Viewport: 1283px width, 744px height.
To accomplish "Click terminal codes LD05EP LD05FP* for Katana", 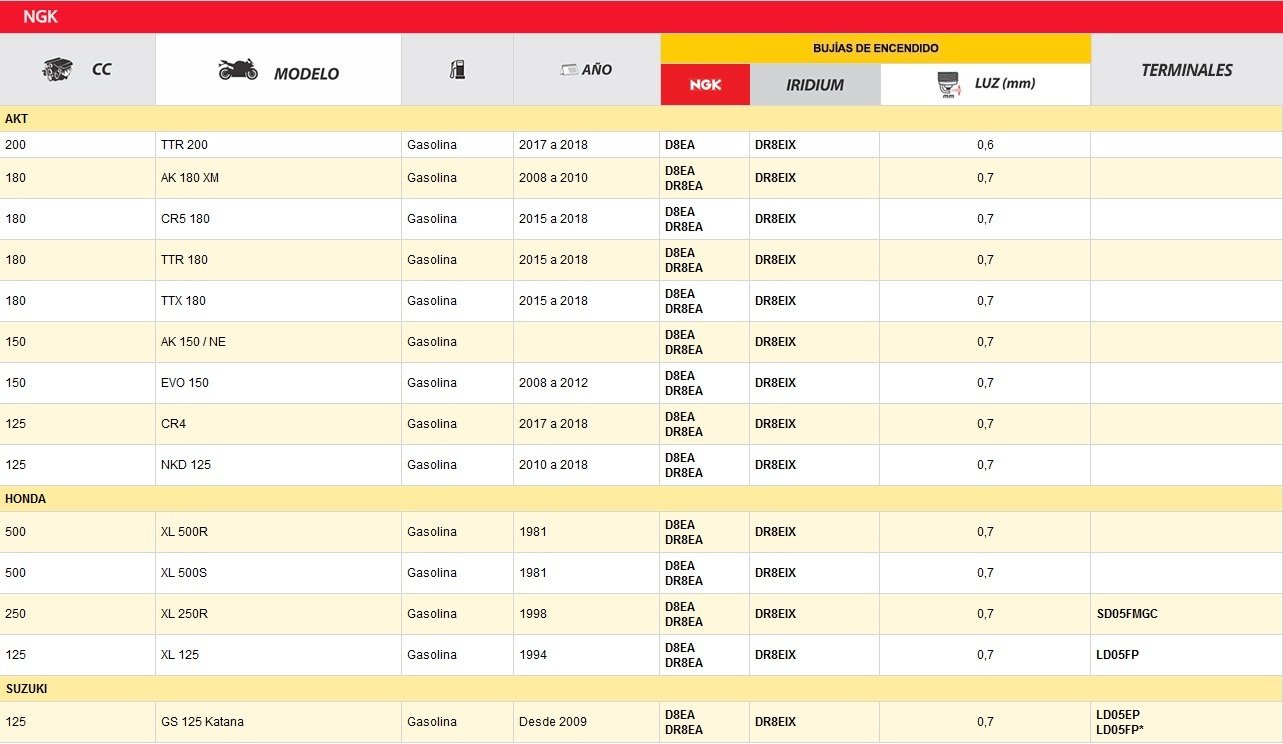I will [1120, 722].
